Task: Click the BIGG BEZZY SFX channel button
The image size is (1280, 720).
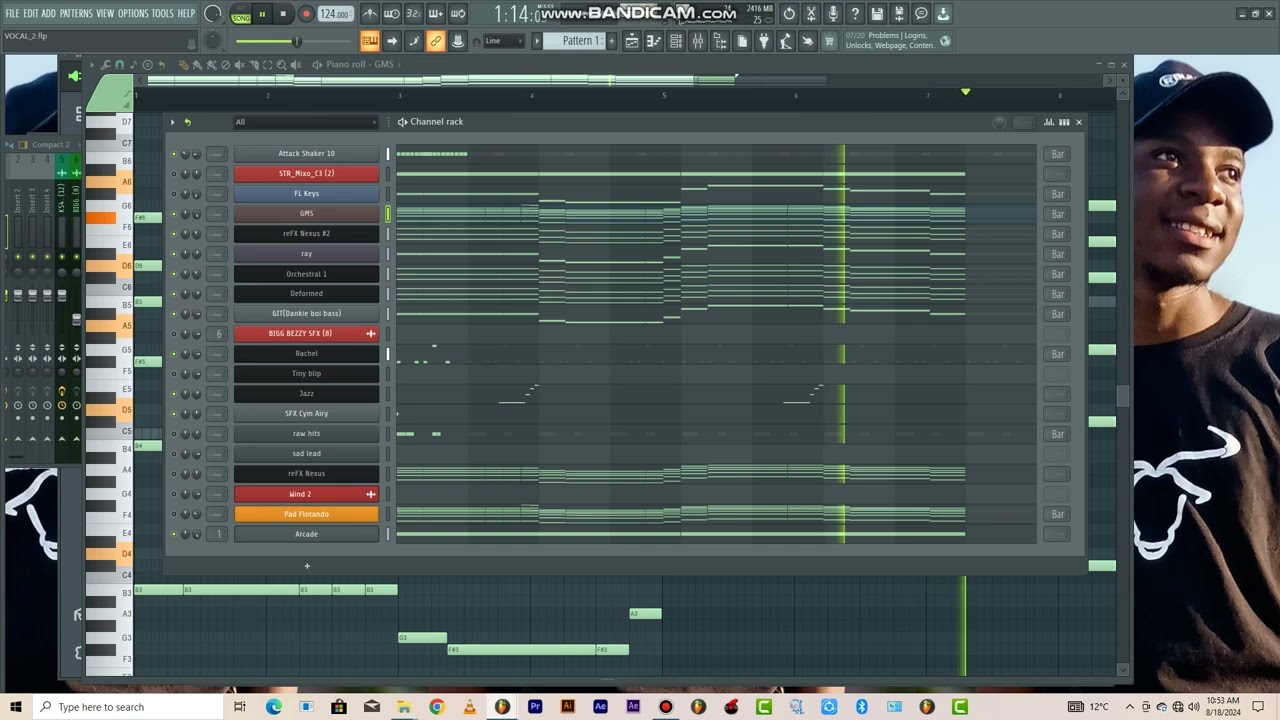Action: (306, 334)
